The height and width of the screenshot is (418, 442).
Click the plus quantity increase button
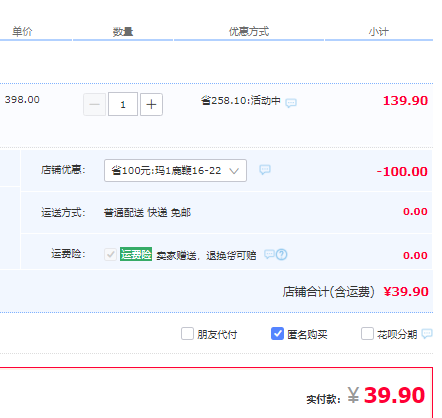(x=151, y=104)
